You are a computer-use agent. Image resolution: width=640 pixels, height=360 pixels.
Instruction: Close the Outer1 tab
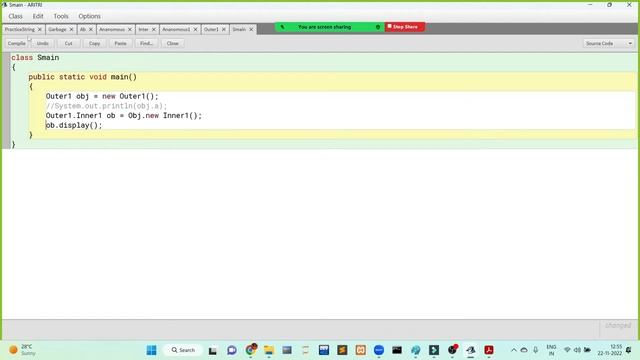click(x=223, y=29)
